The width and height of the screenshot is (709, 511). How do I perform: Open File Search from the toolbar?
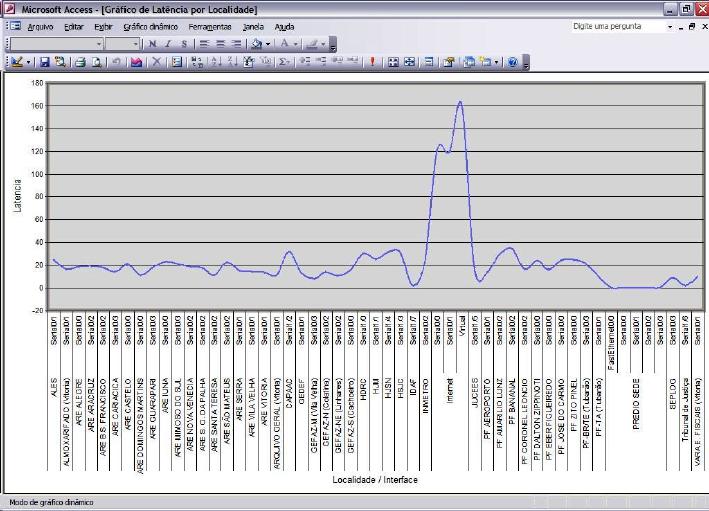point(60,62)
